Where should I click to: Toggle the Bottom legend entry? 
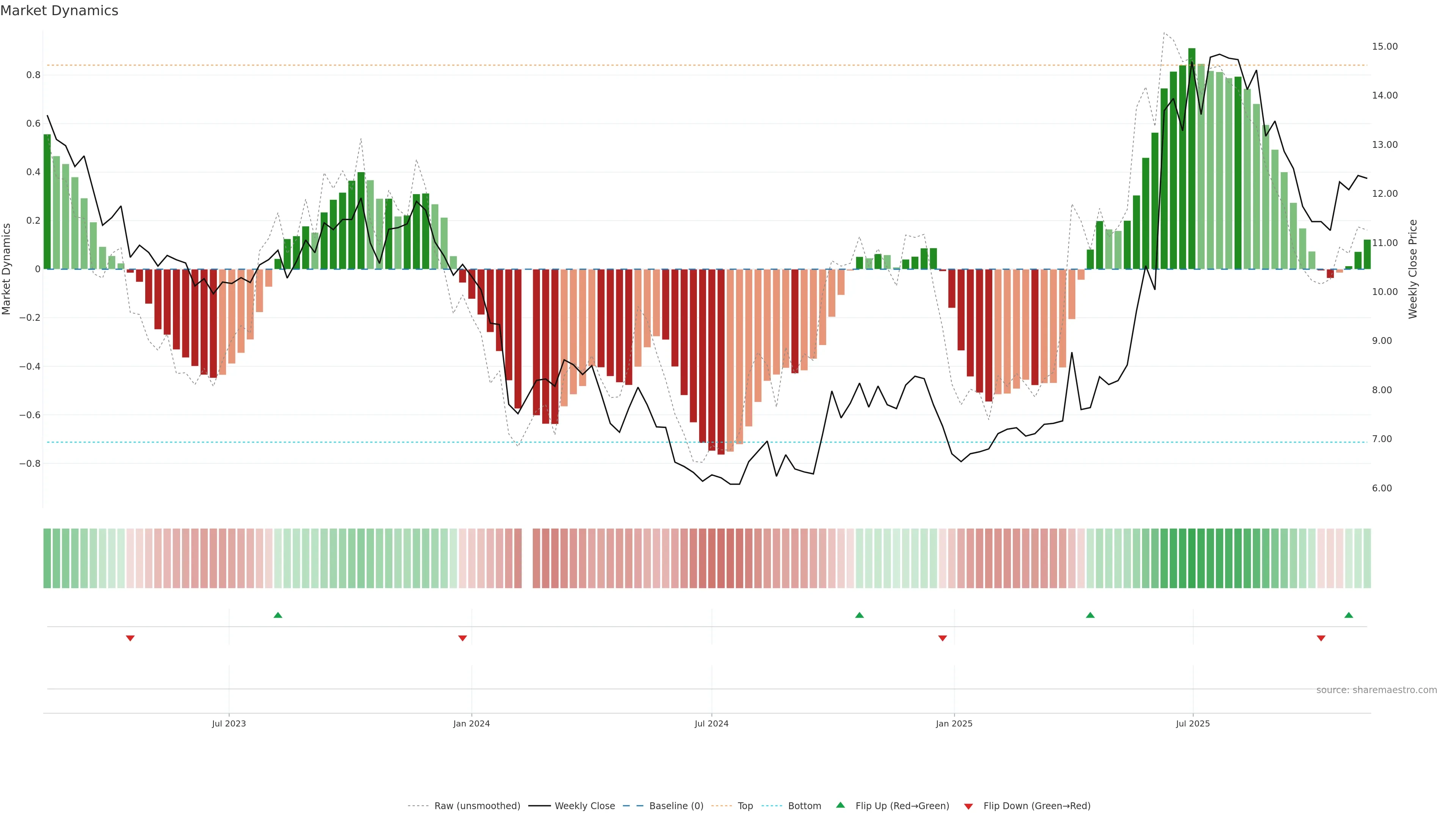click(x=804, y=806)
